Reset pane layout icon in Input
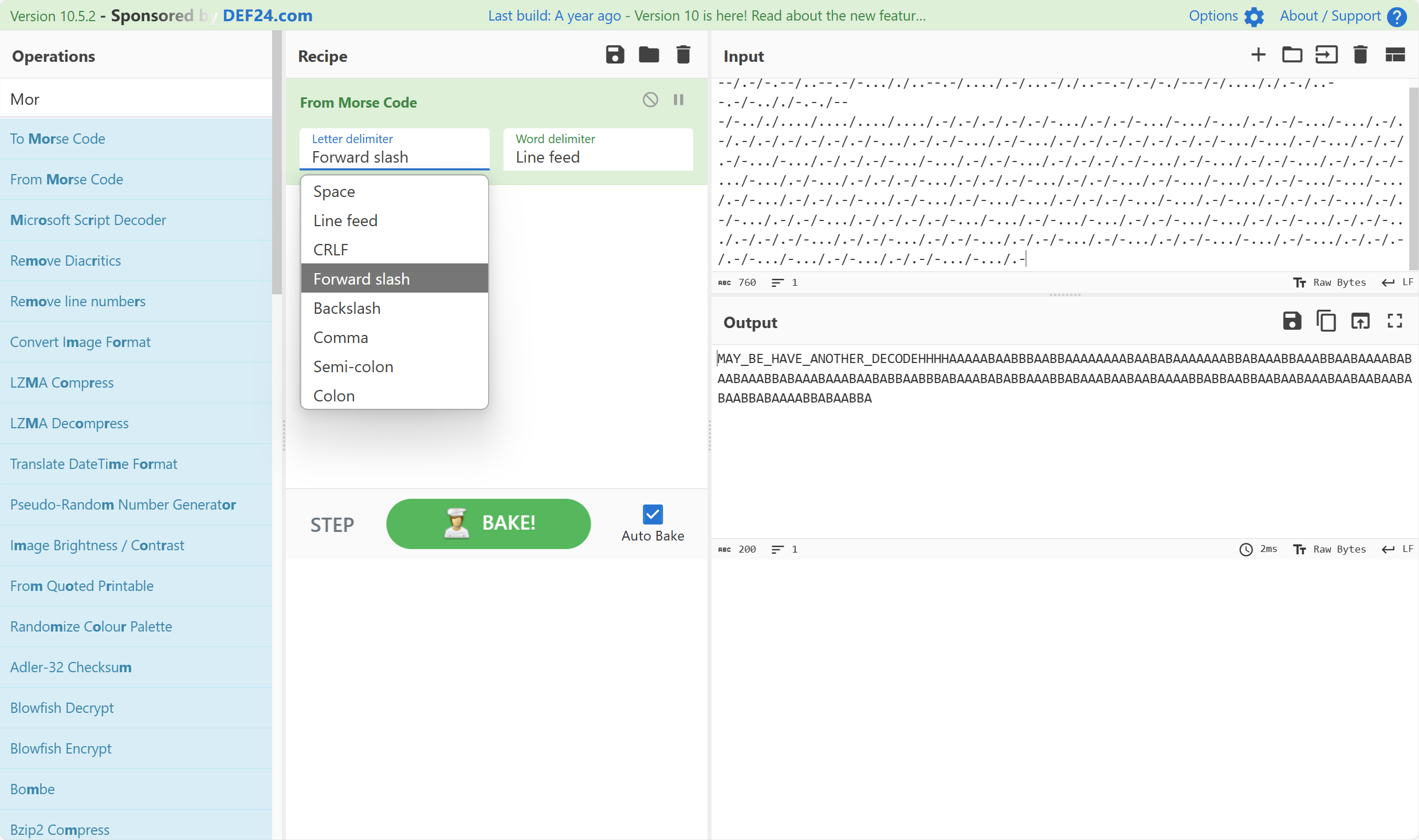This screenshot has width=1419, height=840. point(1394,55)
